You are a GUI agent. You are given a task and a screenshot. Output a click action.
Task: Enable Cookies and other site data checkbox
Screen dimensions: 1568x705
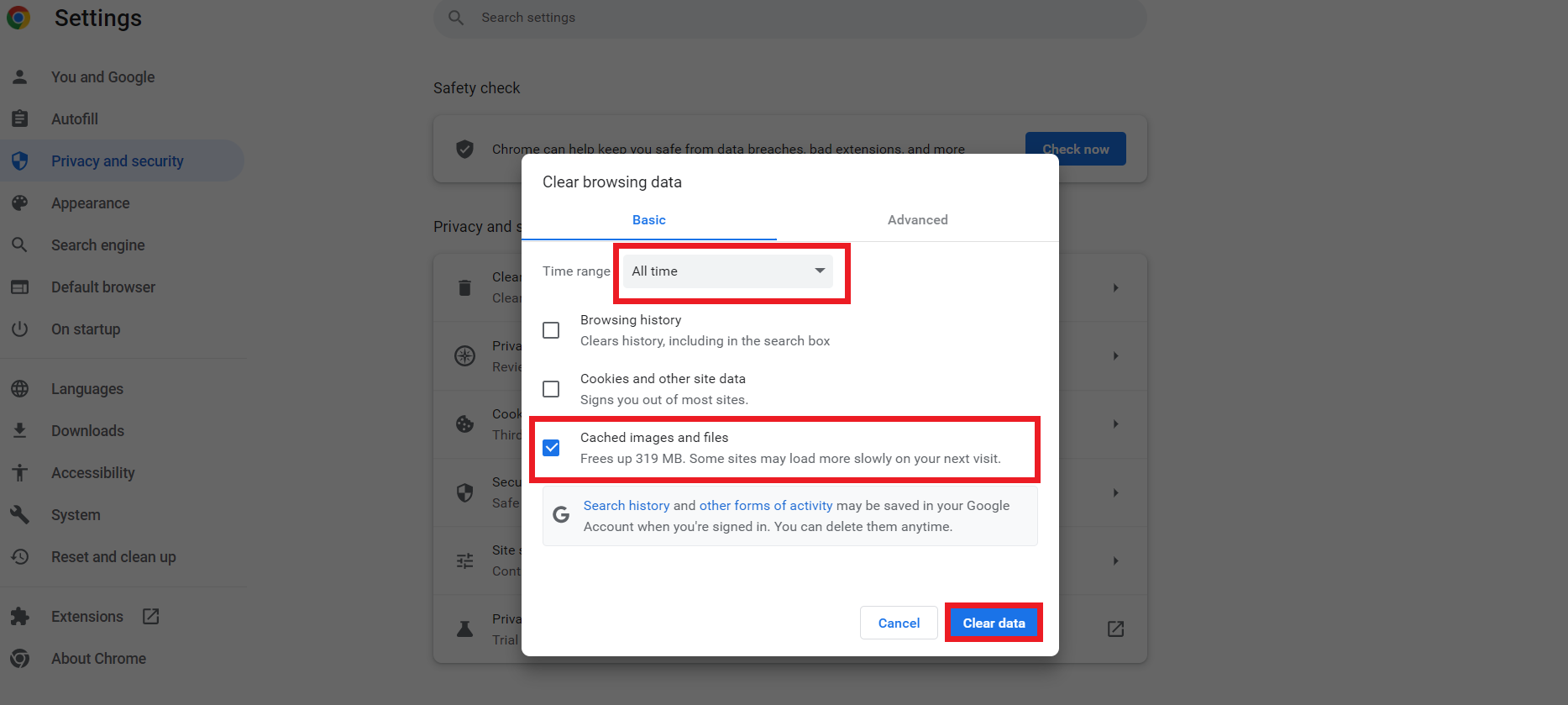tap(551, 389)
